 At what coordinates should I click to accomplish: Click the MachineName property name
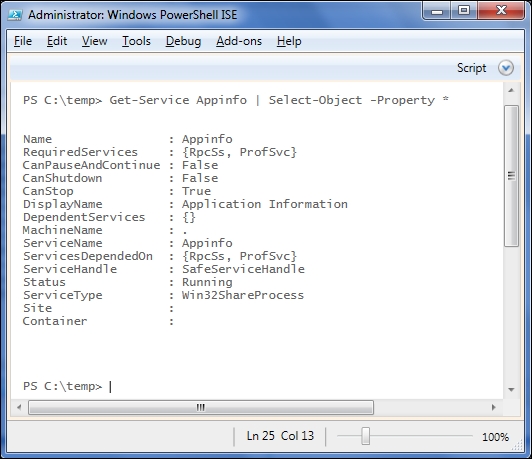[x=62, y=230]
